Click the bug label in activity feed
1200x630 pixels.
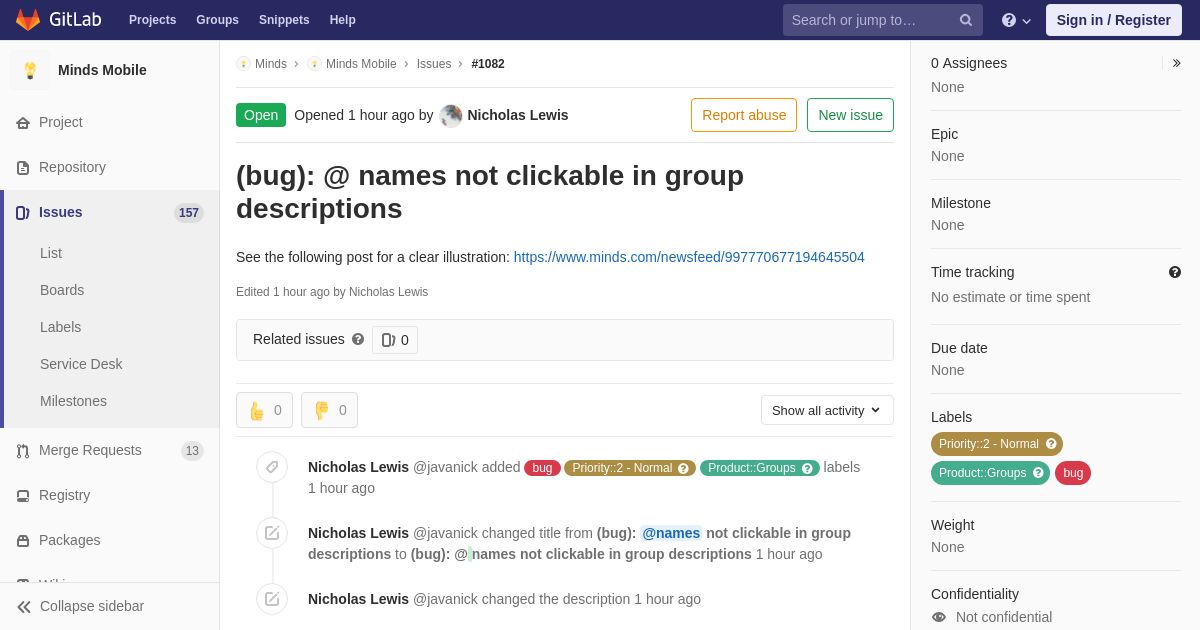[542, 468]
